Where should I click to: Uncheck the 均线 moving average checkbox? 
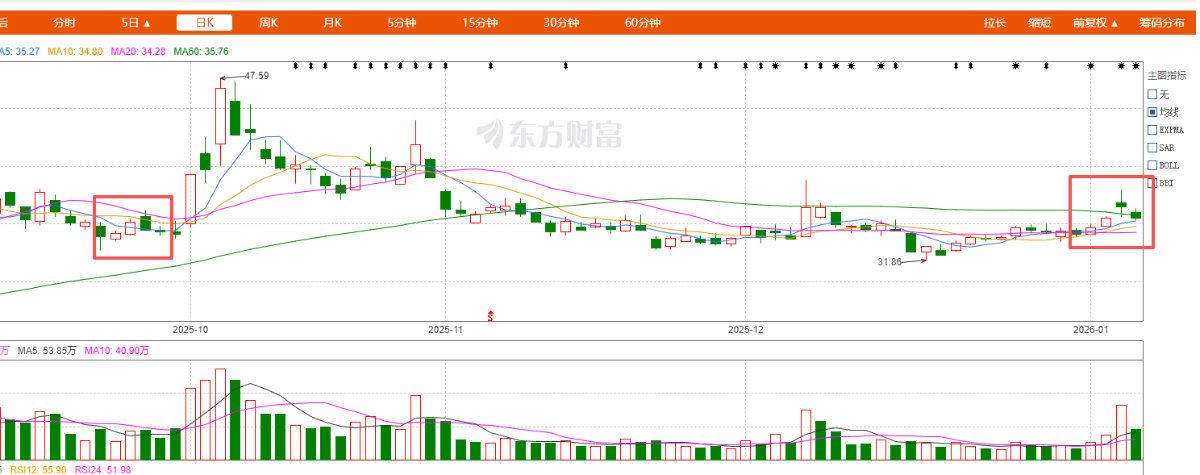point(1152,112)
